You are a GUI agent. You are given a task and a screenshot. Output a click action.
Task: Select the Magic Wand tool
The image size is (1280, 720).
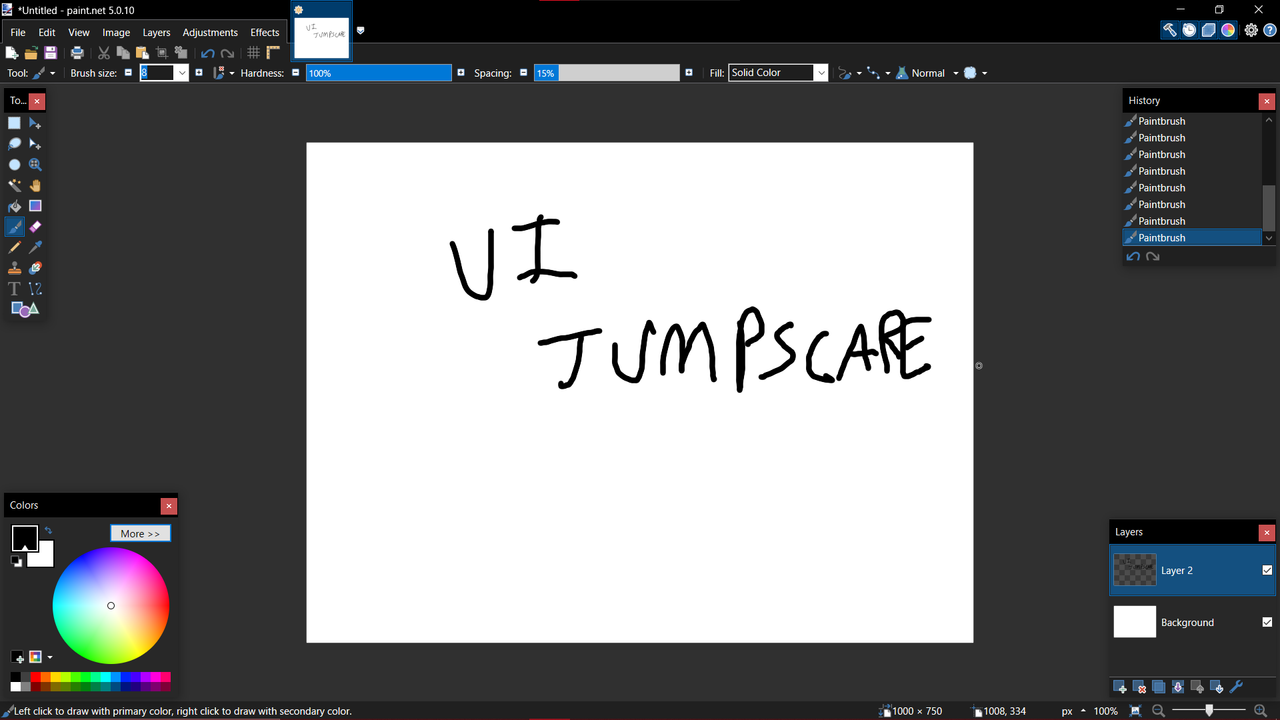pyautogui.click(x=14, y=185)
